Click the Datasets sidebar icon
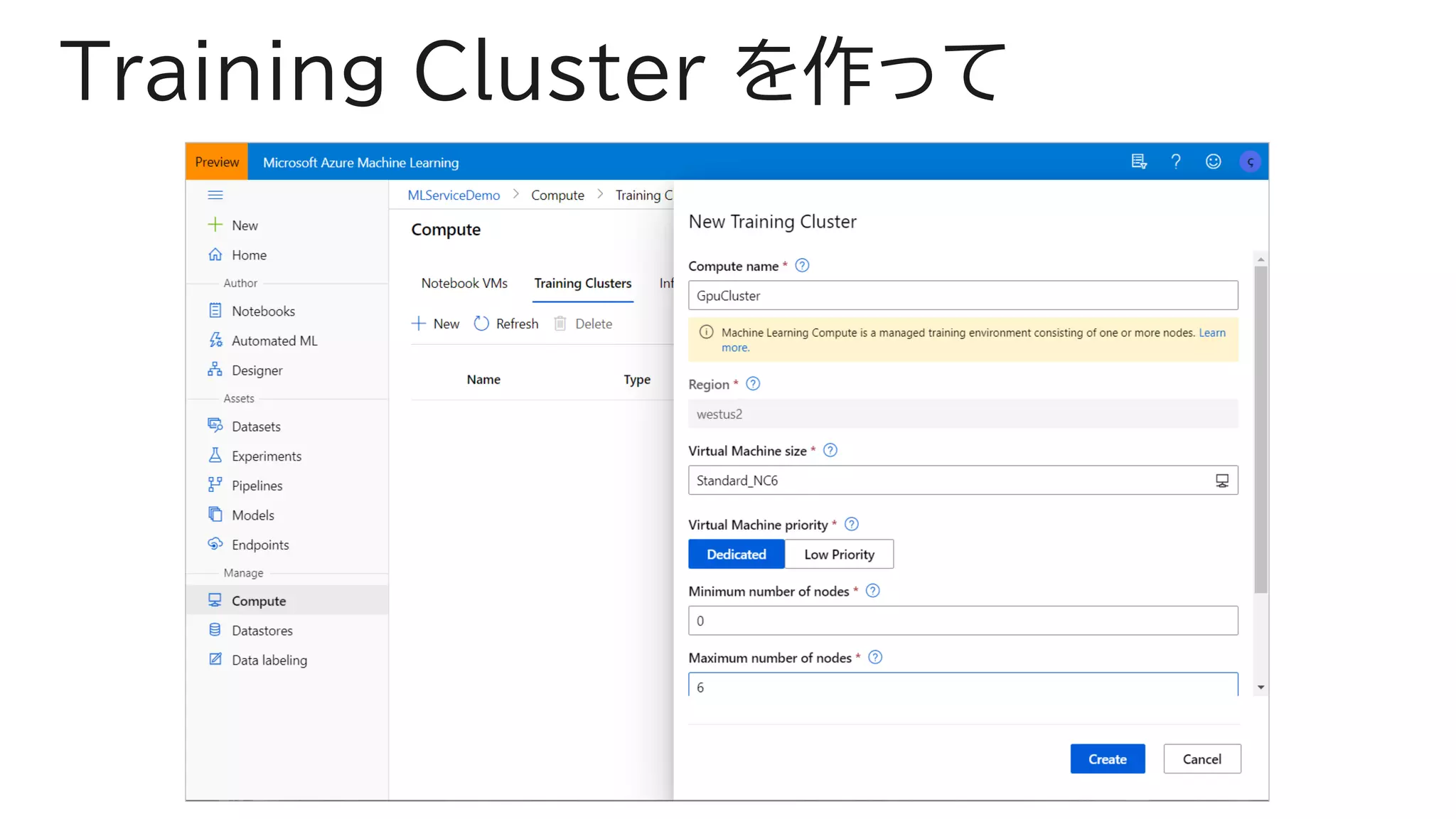This screenshot has height=819, width=1456. pyautogui.click(x=215, y=426)
